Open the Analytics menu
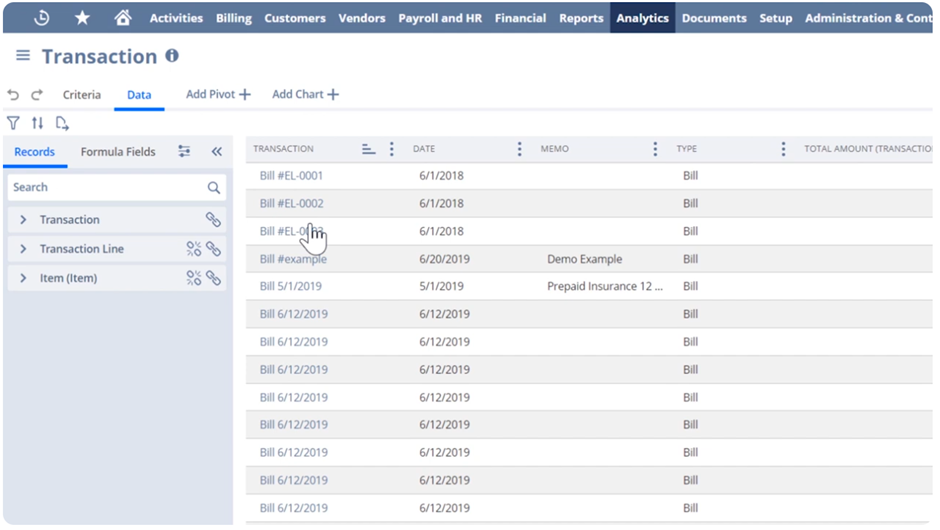The width and height of the screenshot is (940, 530). [x=642, y=18]
